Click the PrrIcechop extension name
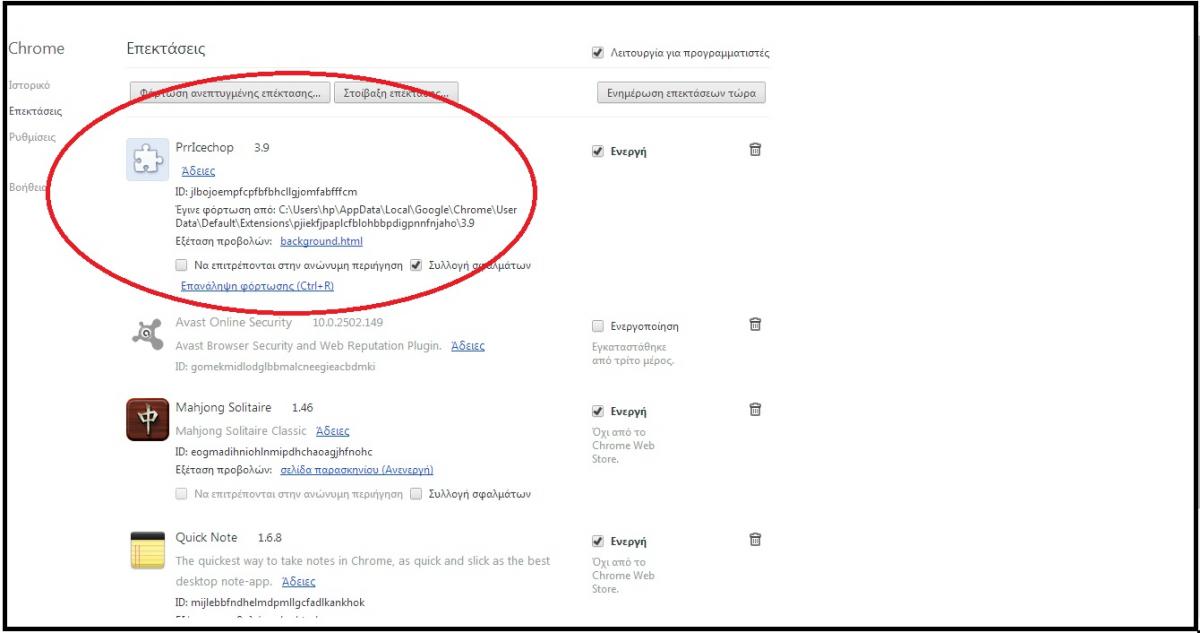Image resolution: width=1200 pixels, height=633 pixels. pos(204,147)
